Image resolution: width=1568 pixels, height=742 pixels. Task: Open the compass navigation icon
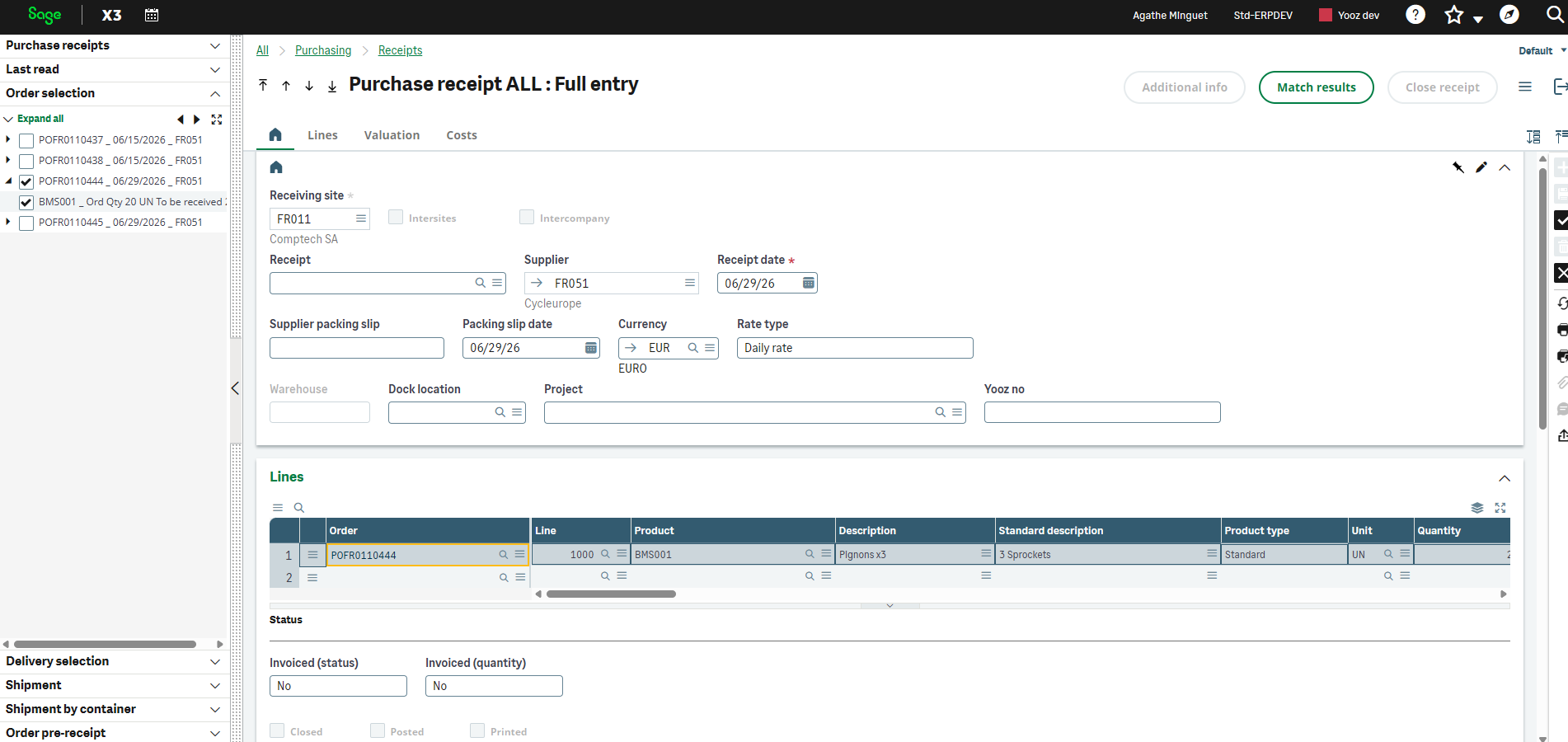point(1509,15)
